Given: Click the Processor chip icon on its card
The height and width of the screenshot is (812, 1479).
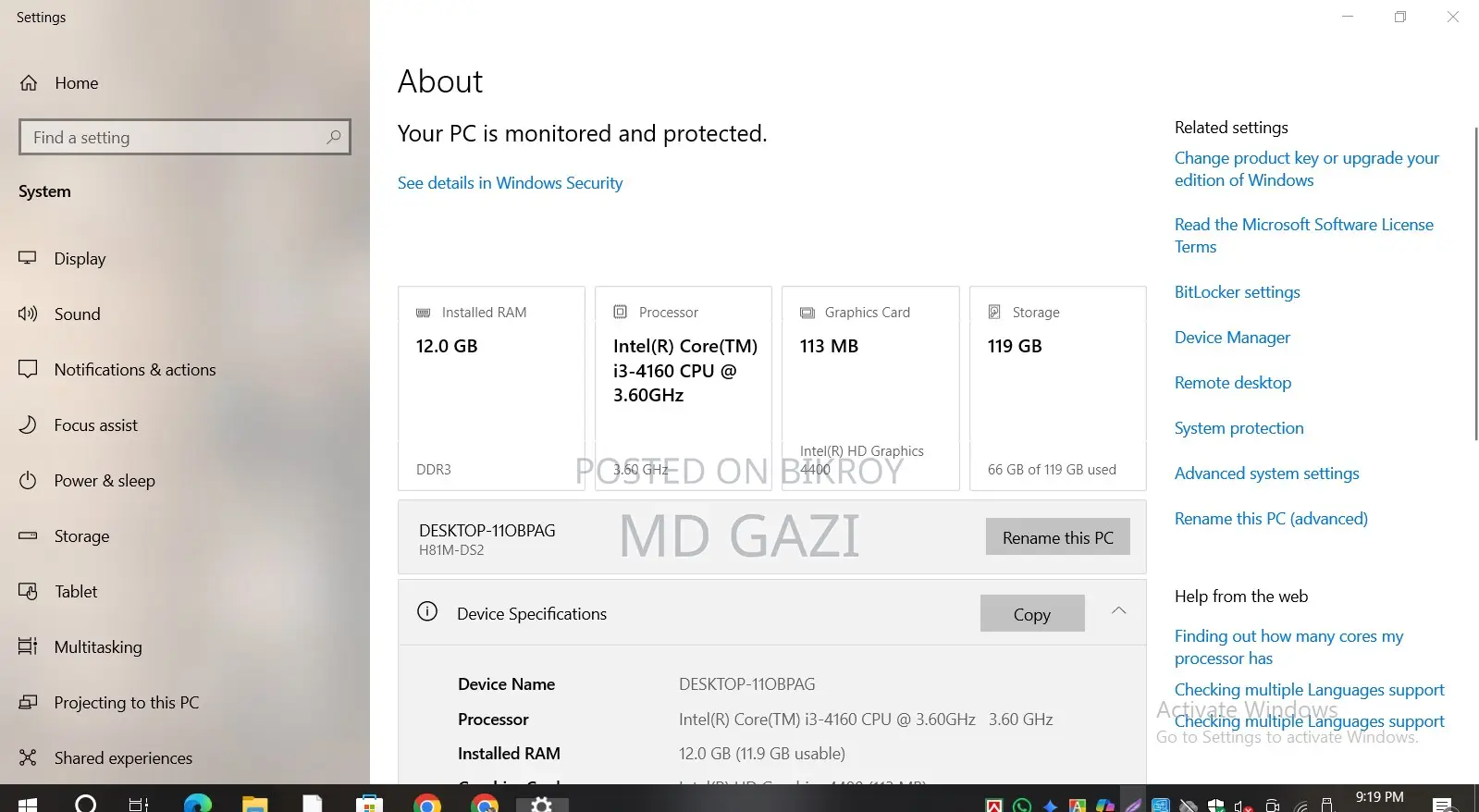Looking at the screenshot, I should tap(621, 312).
